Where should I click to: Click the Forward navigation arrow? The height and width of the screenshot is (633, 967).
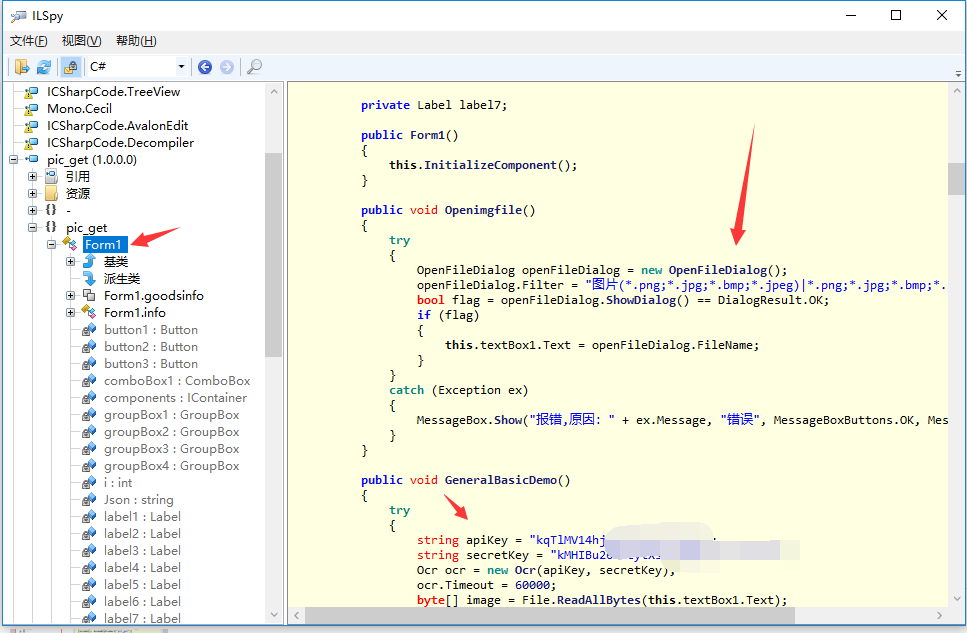pos(227,67)
